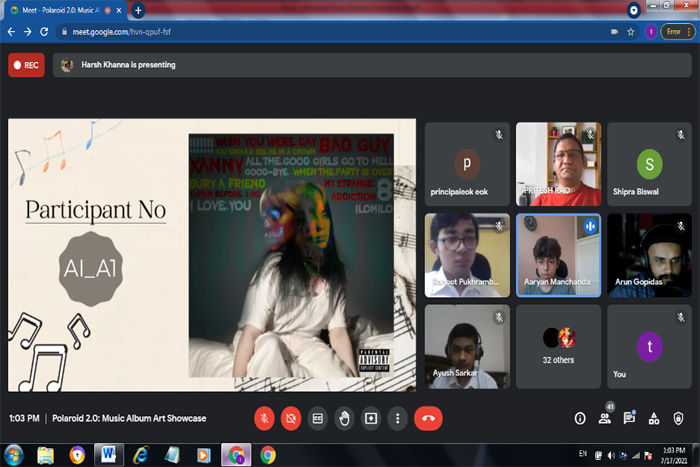The image size is (700, 467).
Task: Bookmark this page with the star icon
Action: coord(630,32)
